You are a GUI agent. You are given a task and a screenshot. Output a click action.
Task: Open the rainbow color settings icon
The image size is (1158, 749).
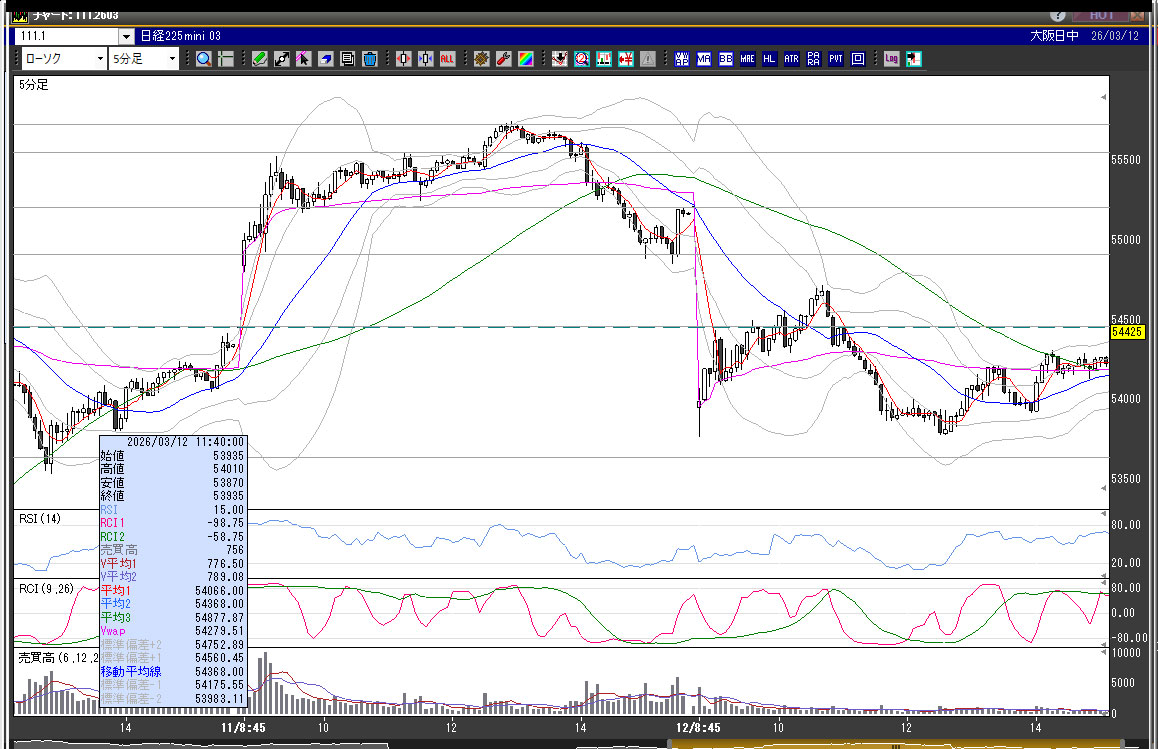coord(524,59)
